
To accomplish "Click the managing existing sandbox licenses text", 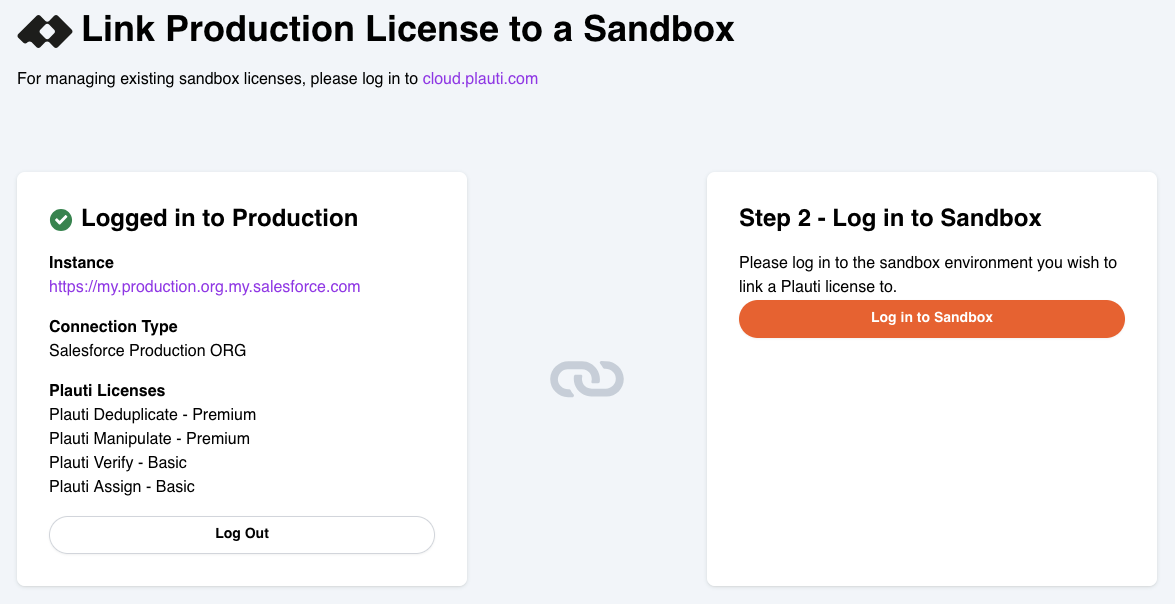I will pyautogui.click(x=218, y=79).
